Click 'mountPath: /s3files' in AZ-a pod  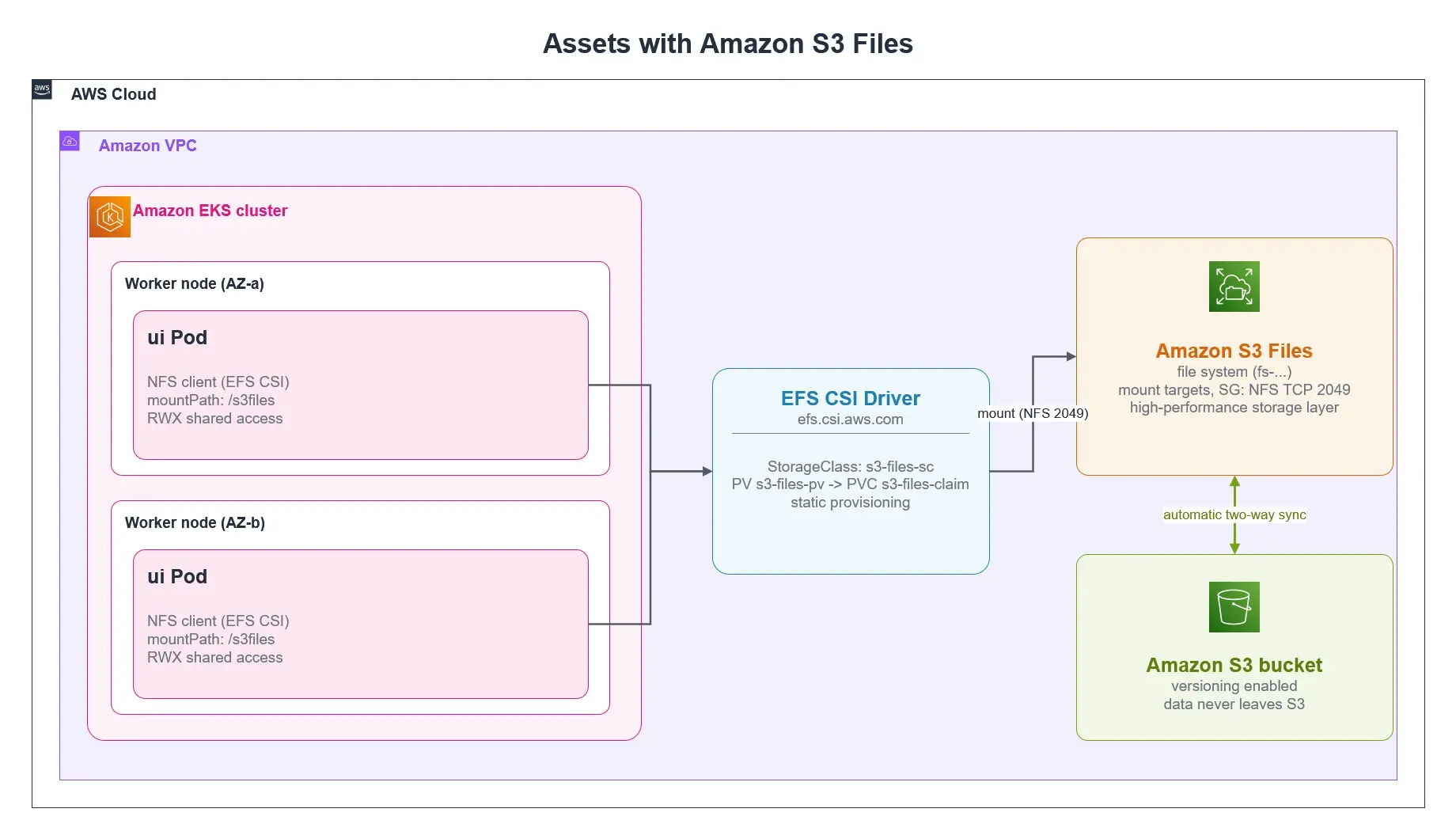[211, 400]
